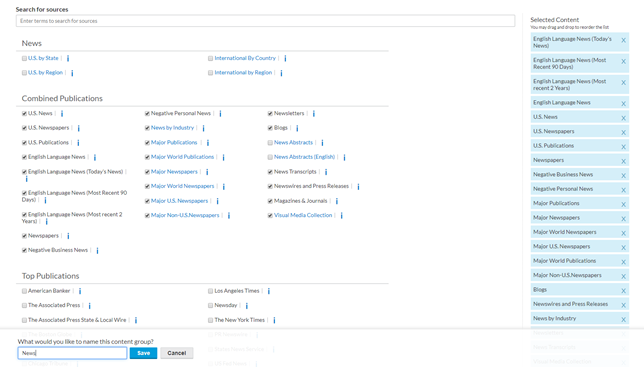Click info icon next to The New York Times

[274, 320]
